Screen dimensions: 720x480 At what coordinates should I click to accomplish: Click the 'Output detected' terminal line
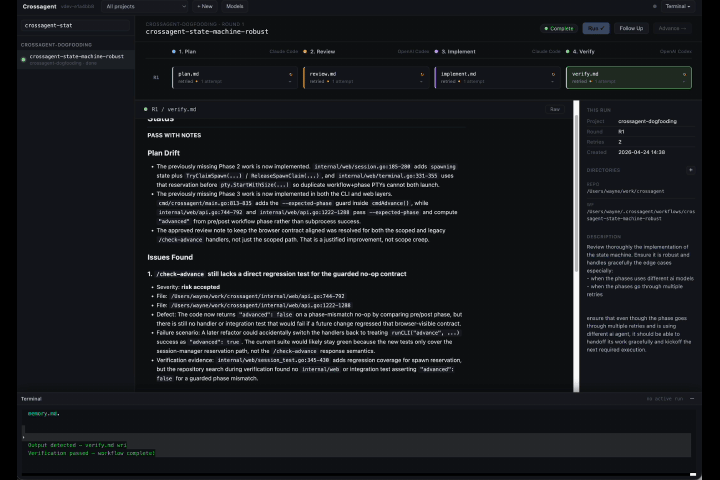pos(77,445)
